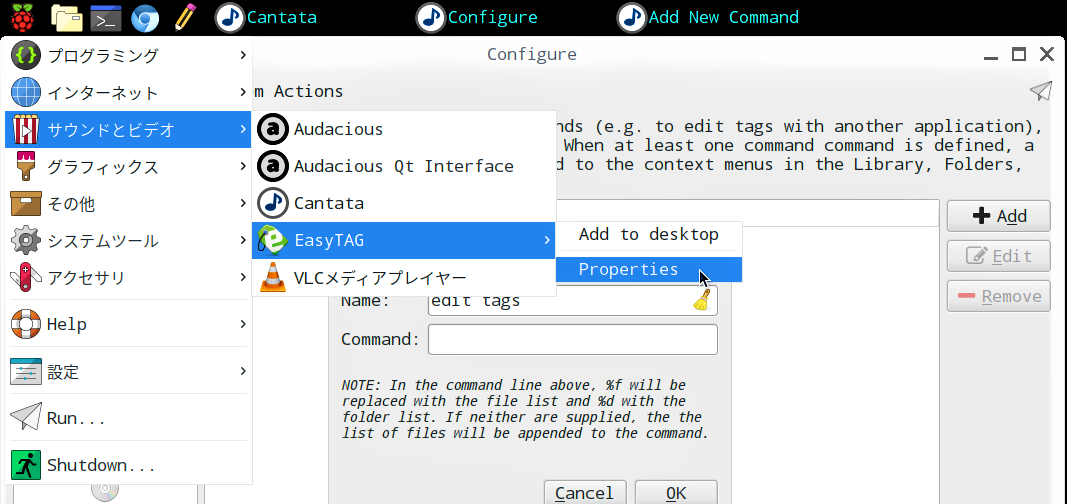Click the Remove button in Configure
Viewport: 1067px width, 504px height.
[998, 297]
